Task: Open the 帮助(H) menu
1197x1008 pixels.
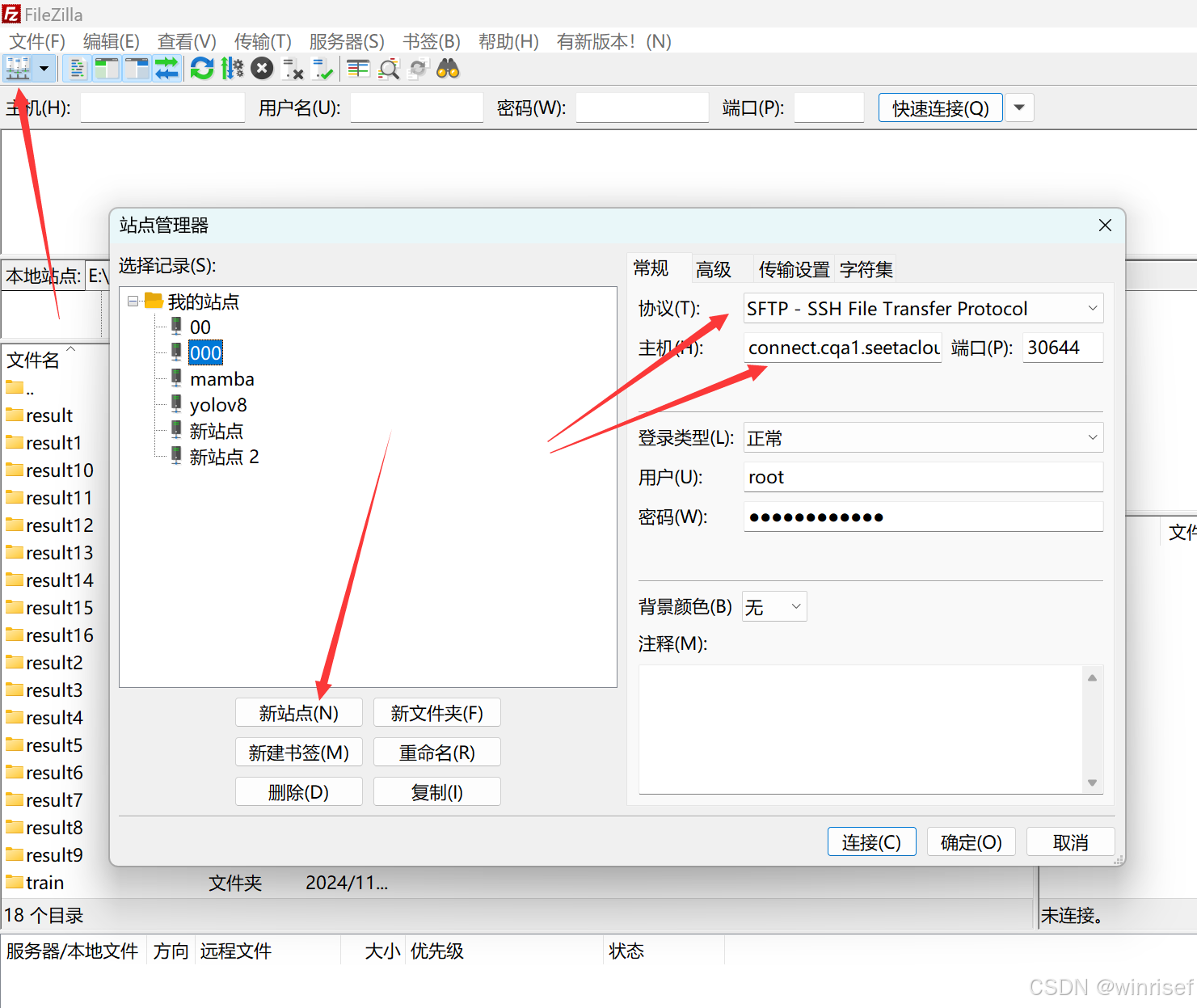Action: point(508,41)
